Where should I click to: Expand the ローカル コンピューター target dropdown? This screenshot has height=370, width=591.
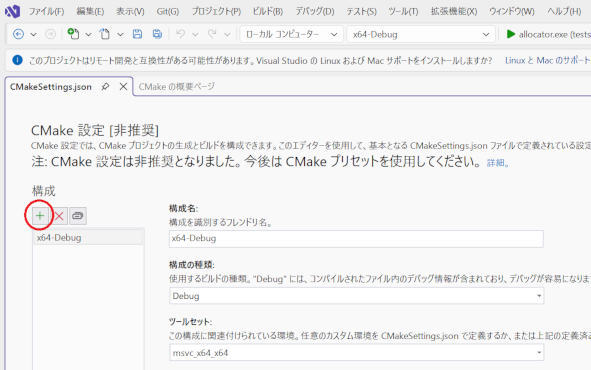pos(291,34)
